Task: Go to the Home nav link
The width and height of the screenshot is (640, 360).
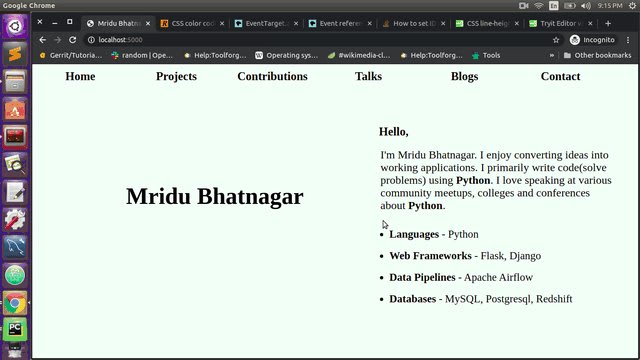Action: 80,76
